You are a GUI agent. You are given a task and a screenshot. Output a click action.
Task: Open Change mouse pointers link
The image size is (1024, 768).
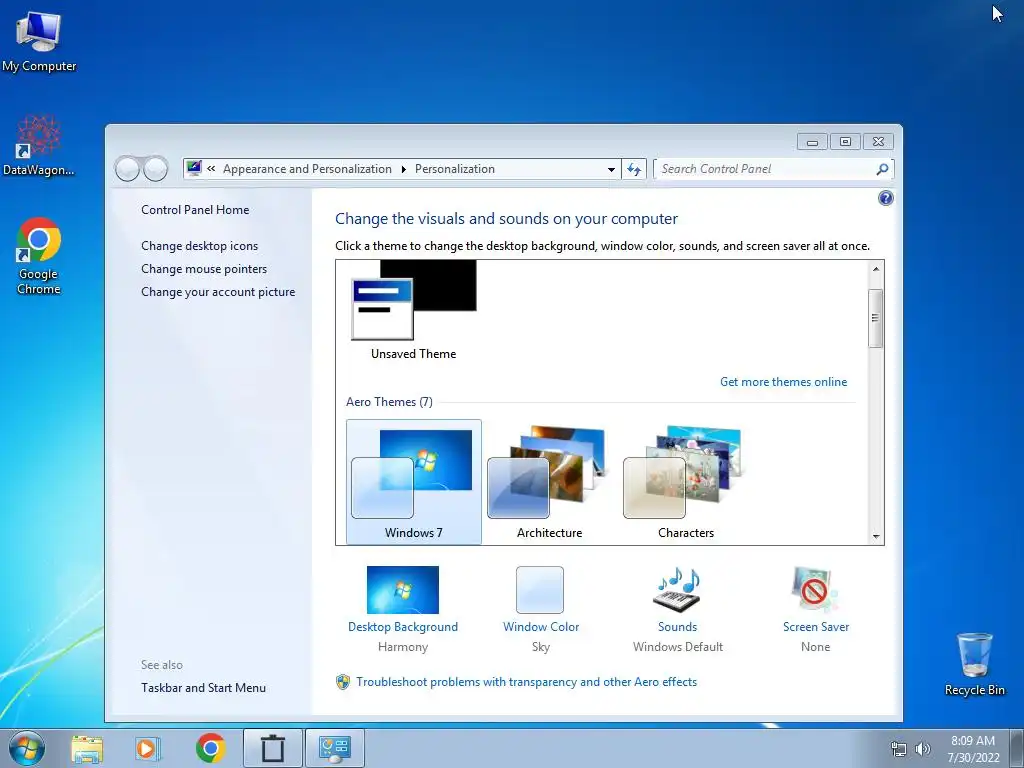click(x=204, y=268)
